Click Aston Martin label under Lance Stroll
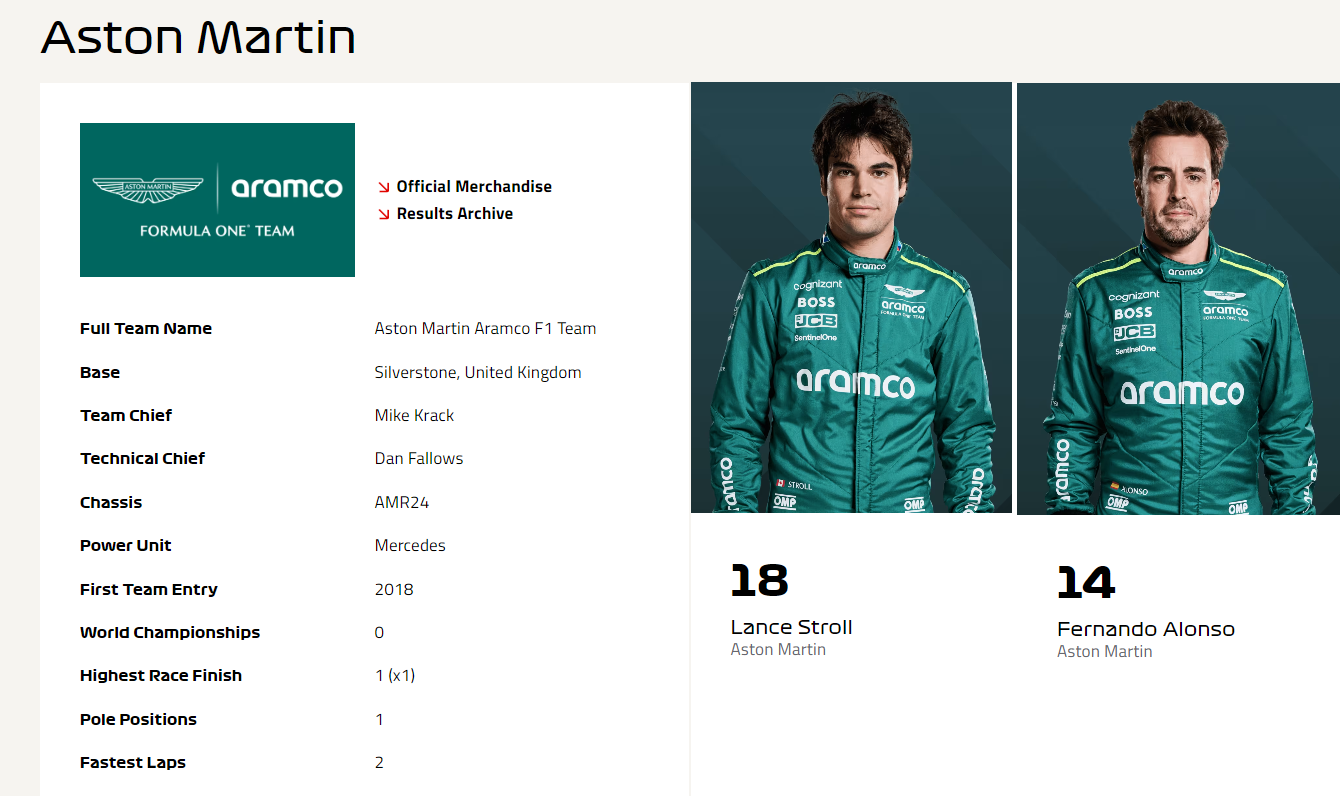This screenshot has width=1340, height=796. (x=778, y=650)
